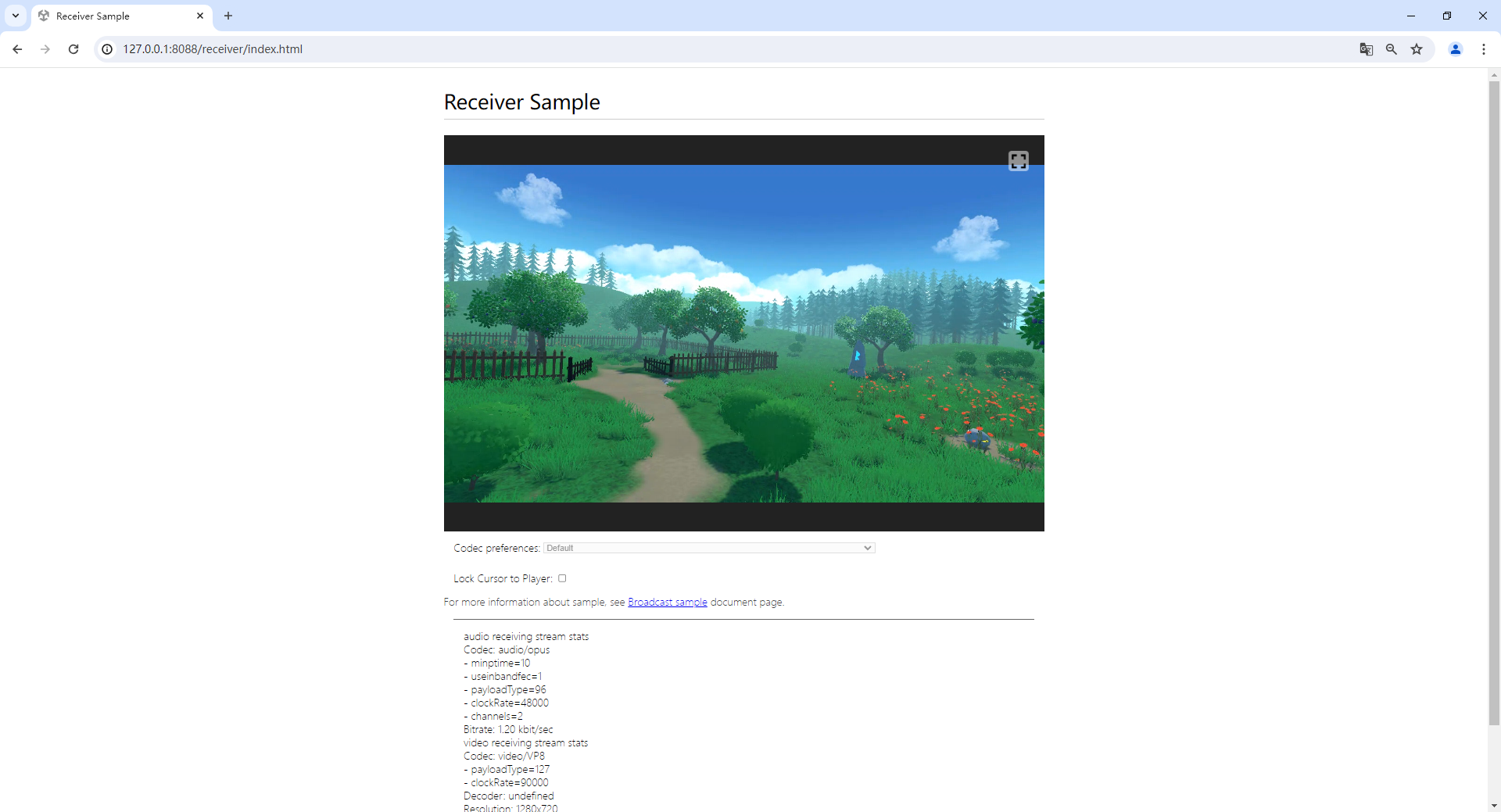The image size is (1501, 812).
Task: Open Chrome three-dot menu
Action: pos(1483,49)
